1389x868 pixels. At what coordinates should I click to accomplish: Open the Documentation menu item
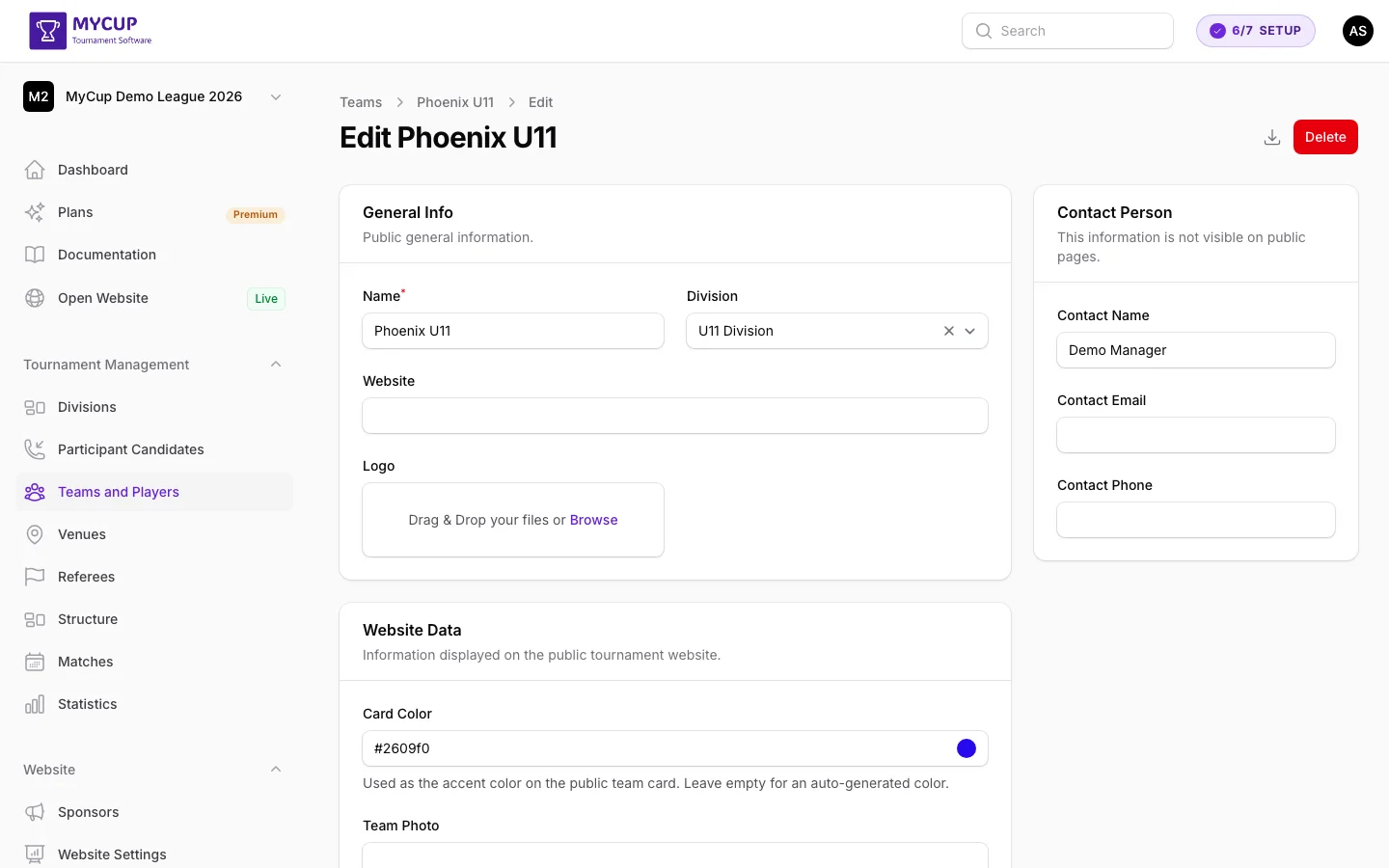pyautogui.click(x=154, y=255)
